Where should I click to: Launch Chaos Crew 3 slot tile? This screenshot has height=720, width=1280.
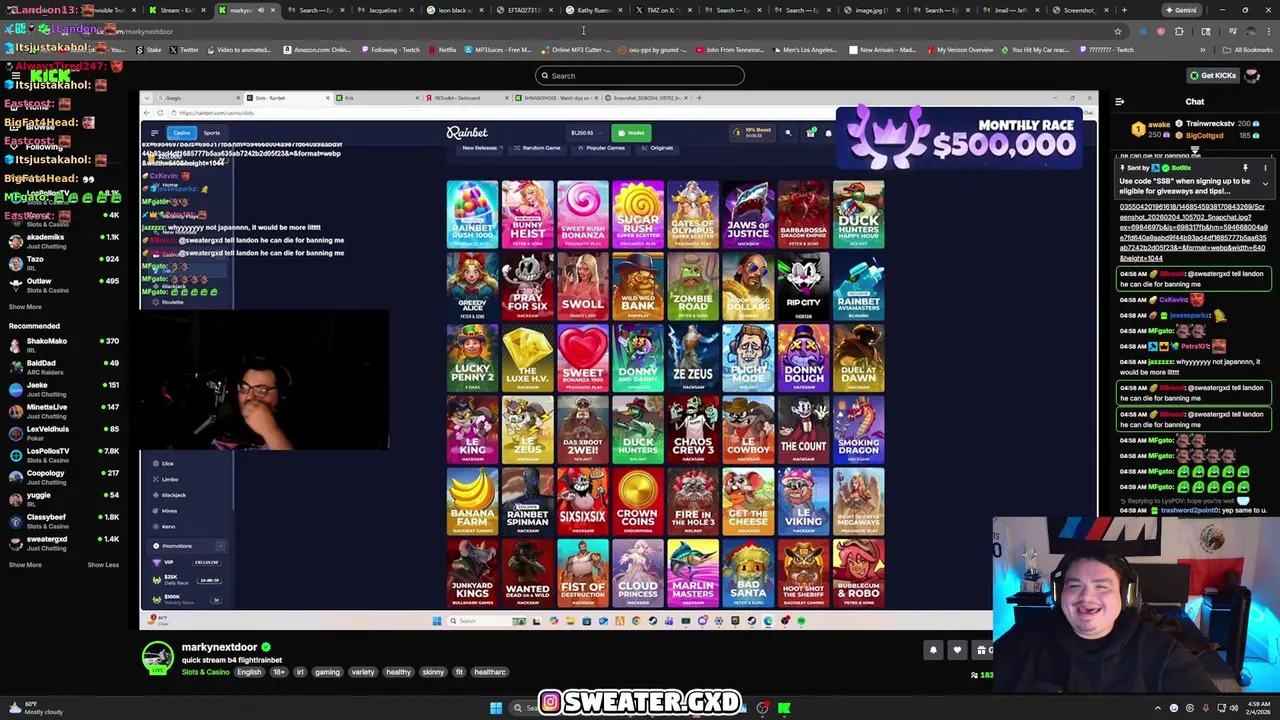pos(693,430)
